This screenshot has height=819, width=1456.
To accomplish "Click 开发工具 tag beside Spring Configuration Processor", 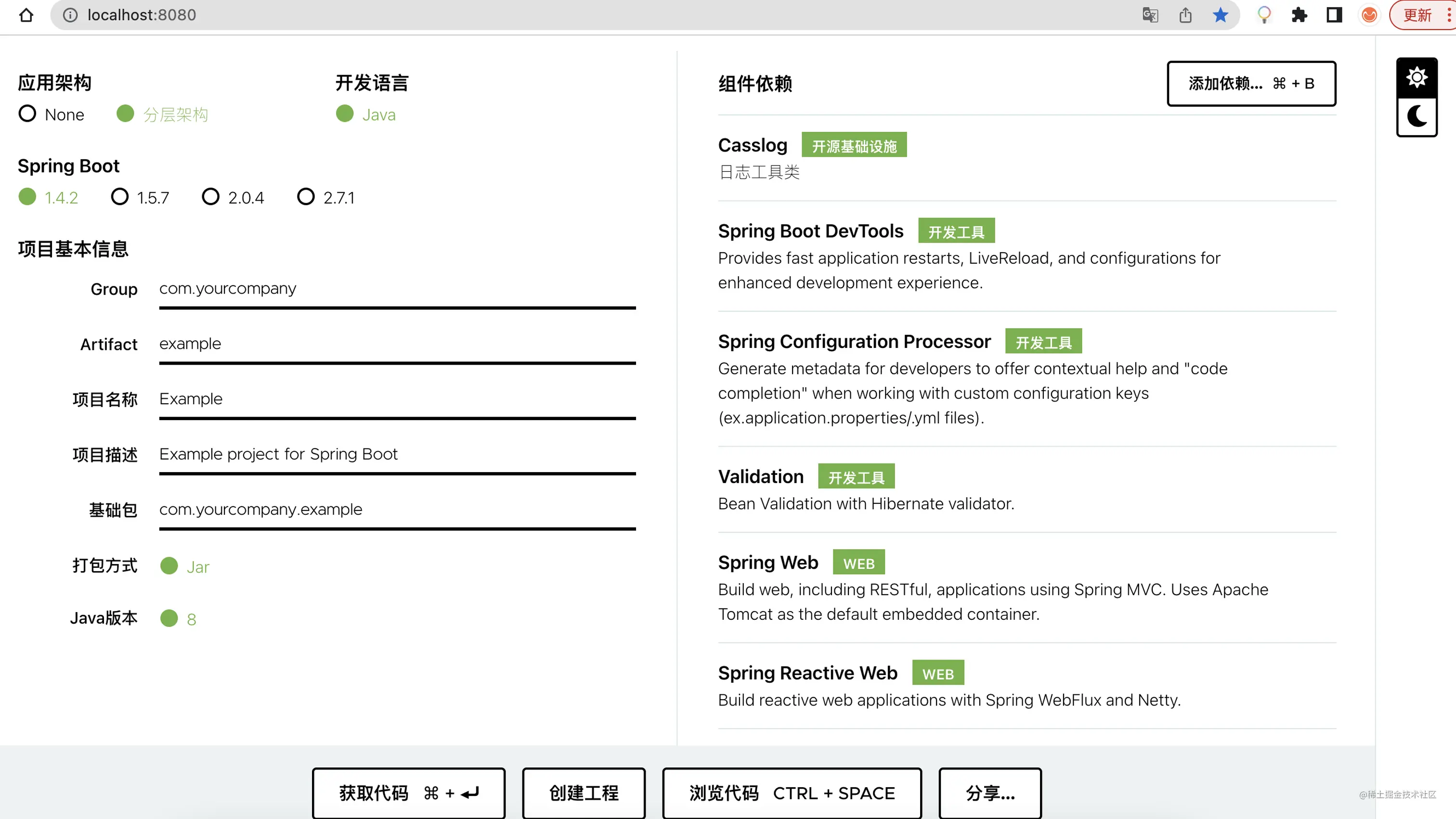I will tap(1043, 342).
